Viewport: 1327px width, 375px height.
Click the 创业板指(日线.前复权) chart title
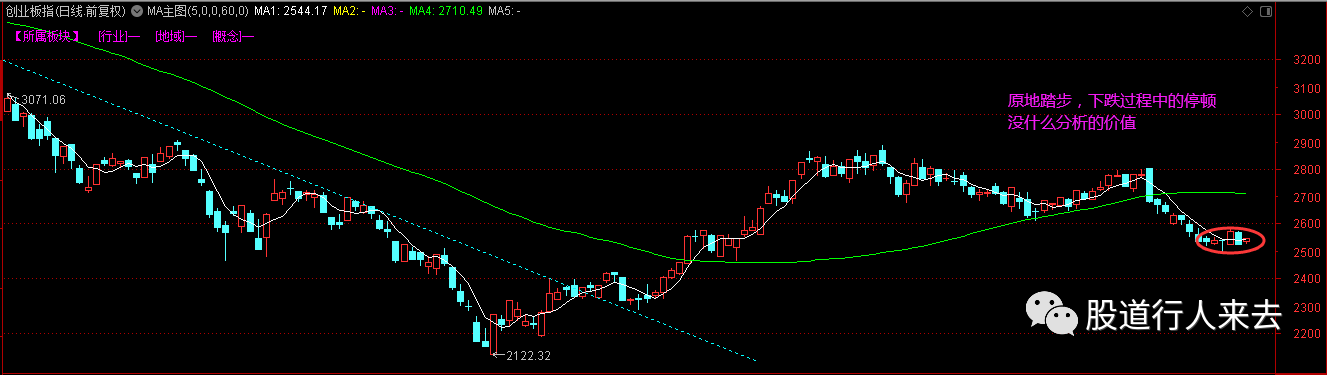tap(66, 12)
